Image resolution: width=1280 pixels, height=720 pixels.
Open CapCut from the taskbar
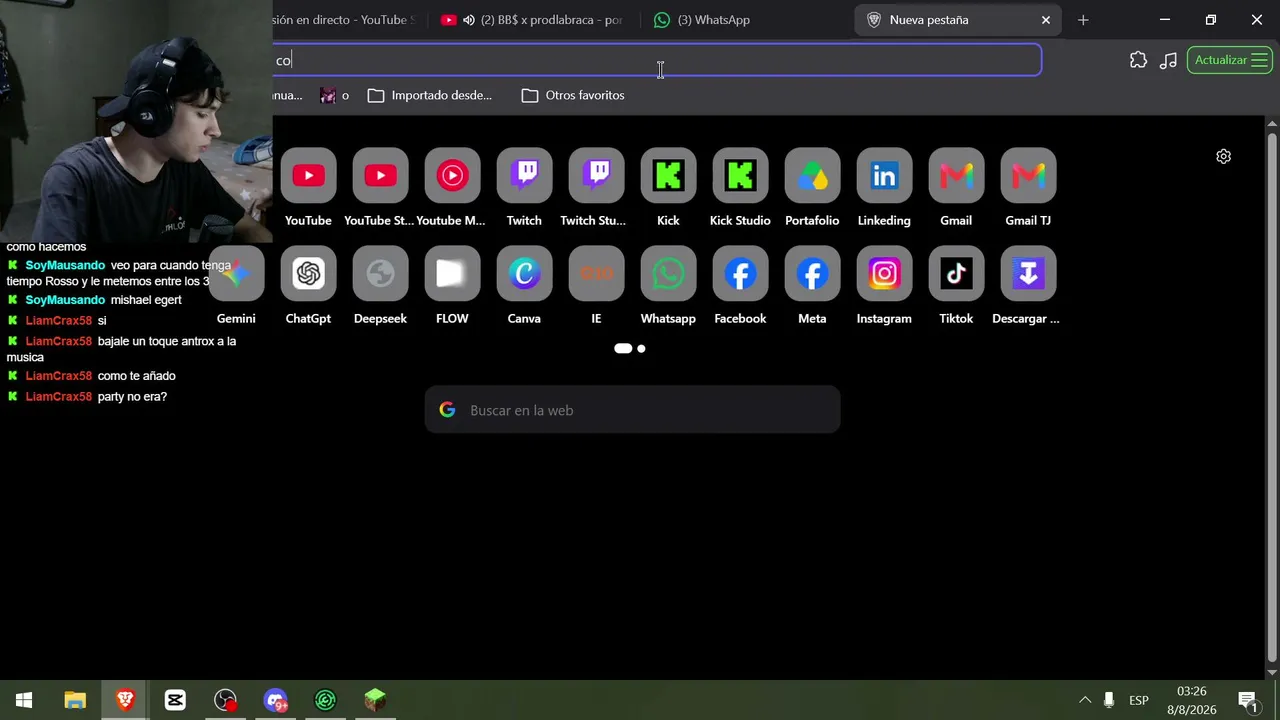175,700
